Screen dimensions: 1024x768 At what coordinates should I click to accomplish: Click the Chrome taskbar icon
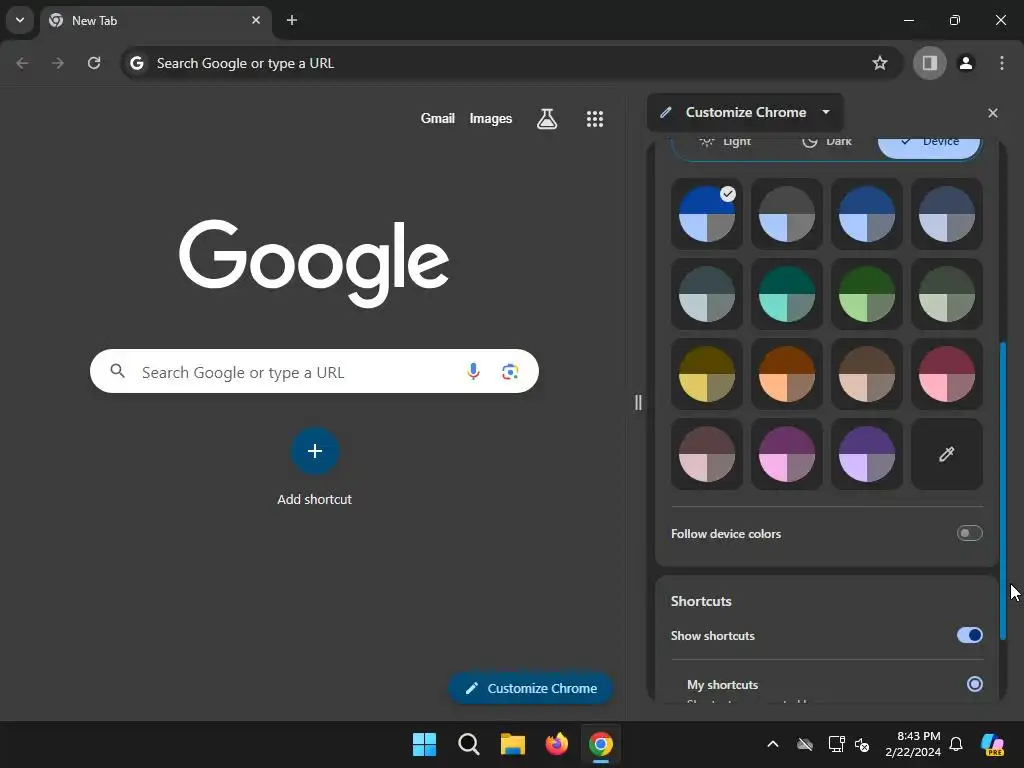601,744
